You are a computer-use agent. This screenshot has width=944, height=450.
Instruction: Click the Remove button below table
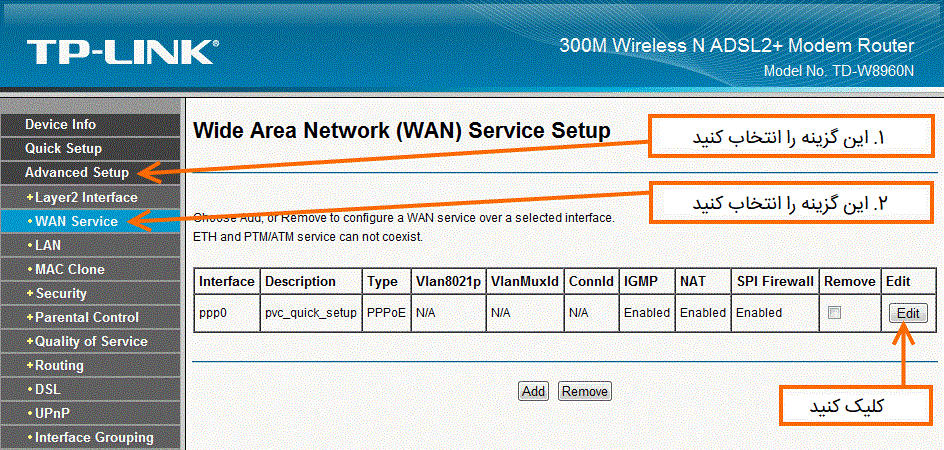[585, 392]
